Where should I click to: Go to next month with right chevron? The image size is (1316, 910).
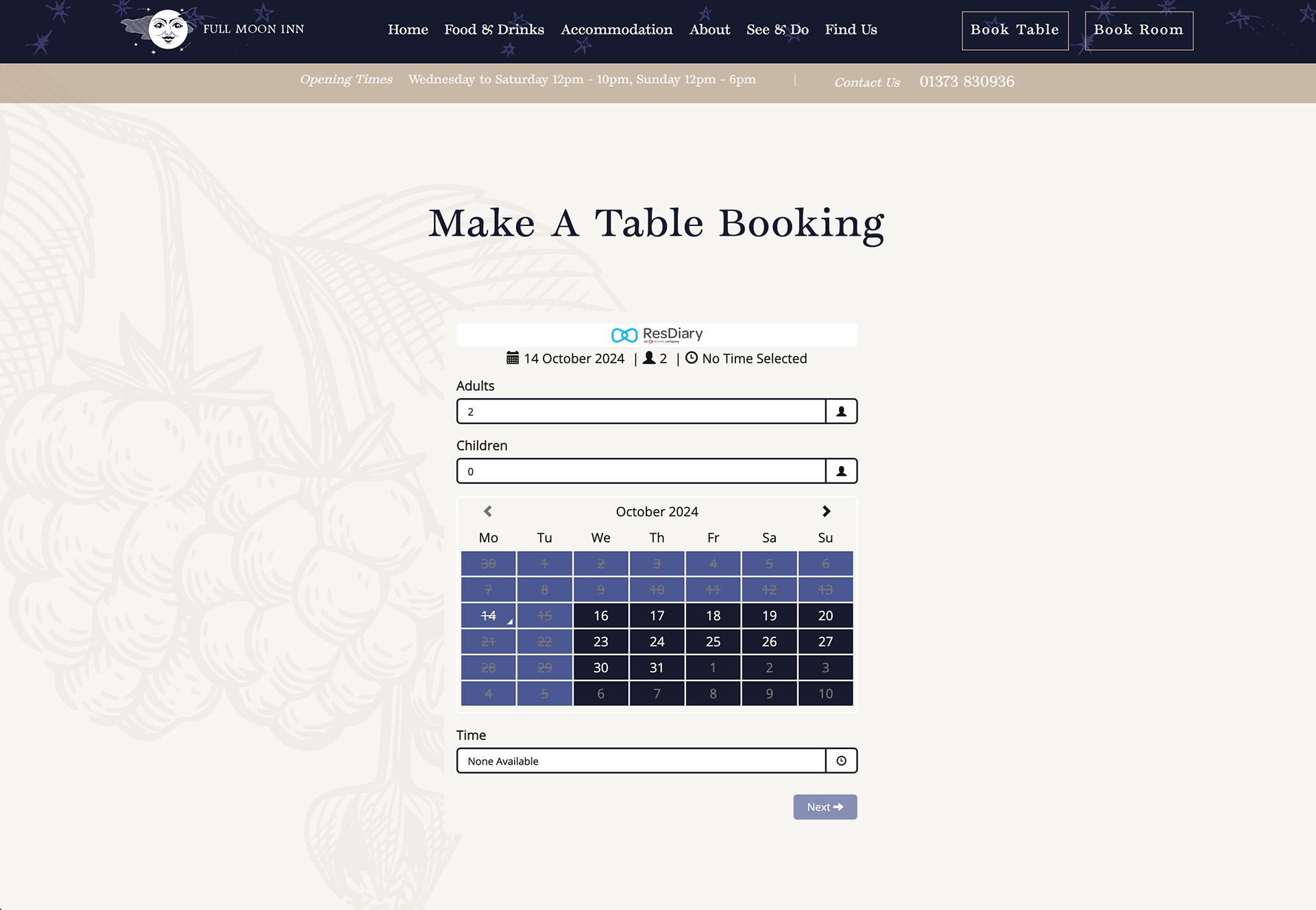click(826, 511)
